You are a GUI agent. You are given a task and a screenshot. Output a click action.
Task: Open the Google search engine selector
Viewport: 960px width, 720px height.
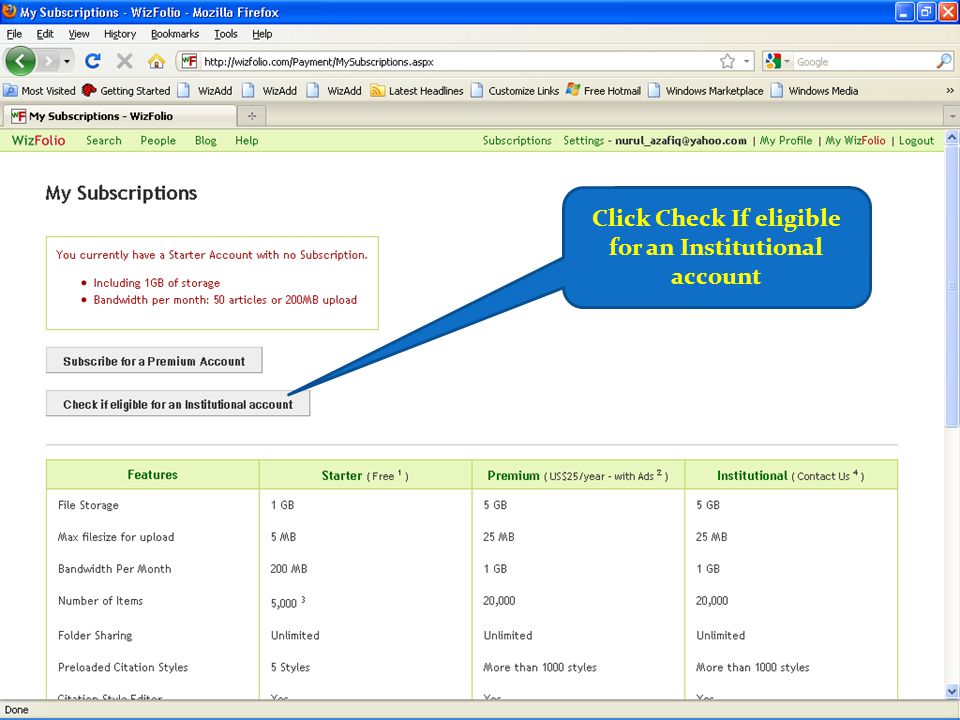pyautogui.click(x=777, y=61)
